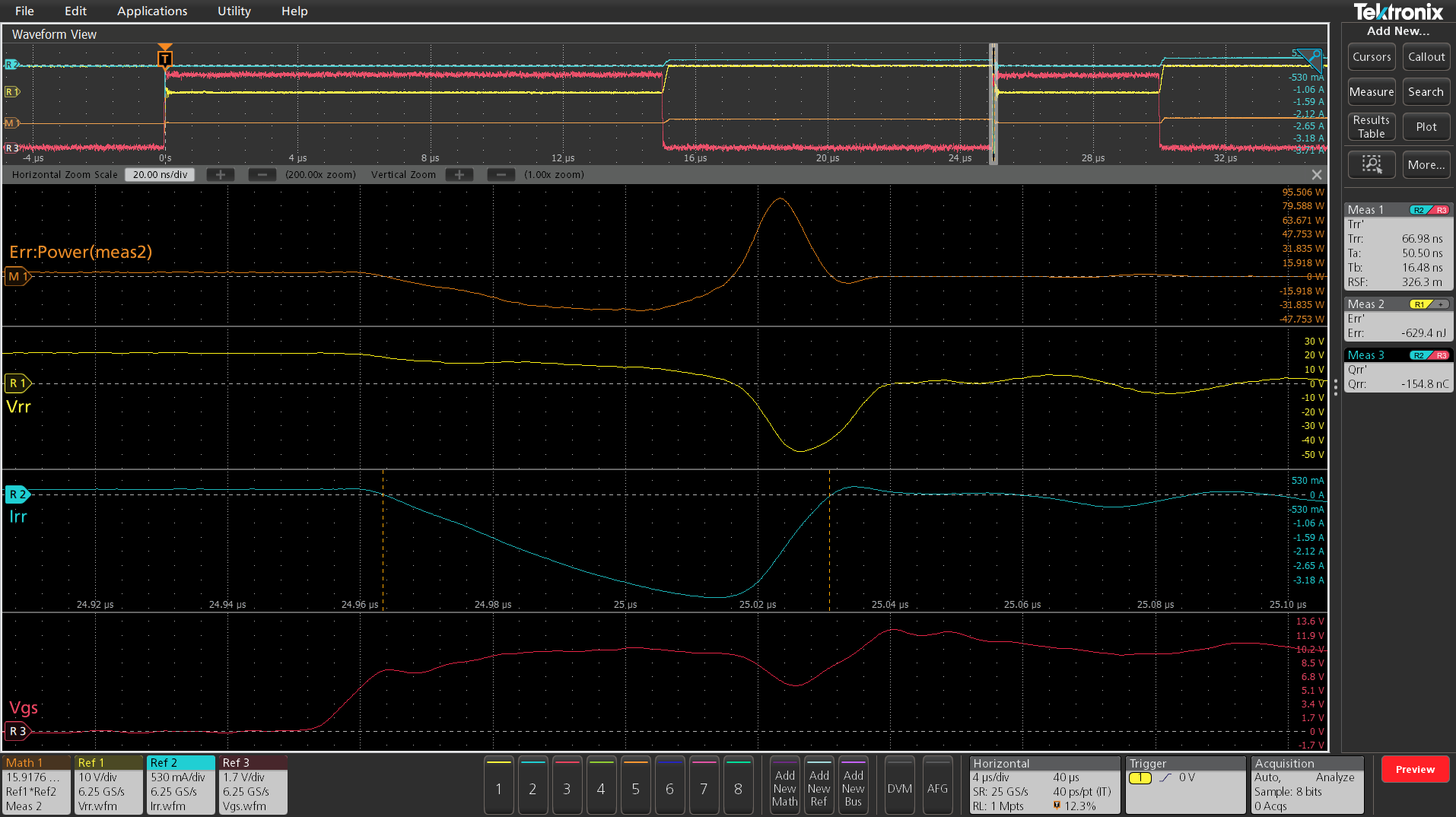Open the Results Table
The height and width of the screenshot is (817, 1456).
click(x=1371, y=126)
